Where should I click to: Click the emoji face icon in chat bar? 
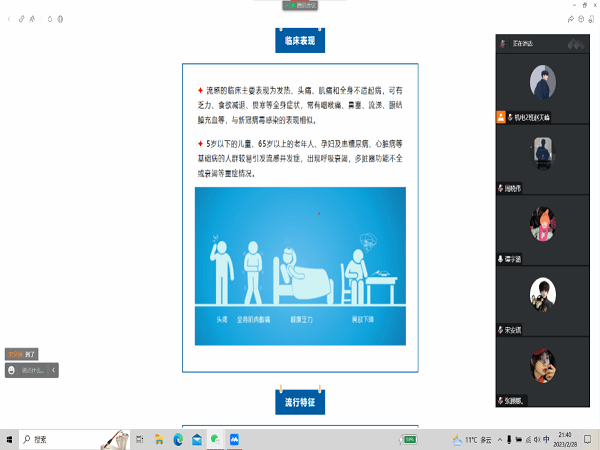pyautogui.click(x=12, y=370)
